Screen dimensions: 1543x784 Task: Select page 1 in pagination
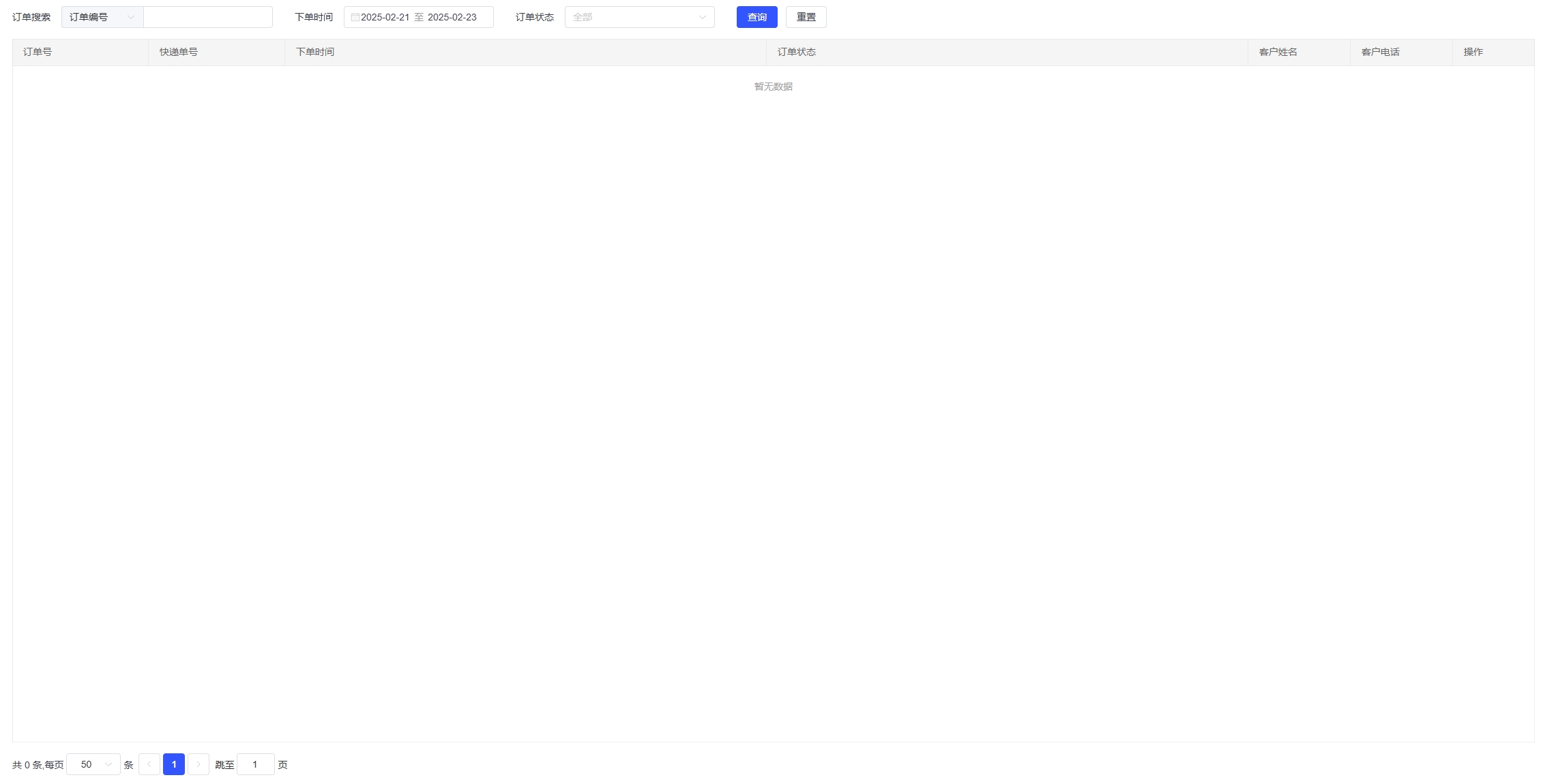click(x=174, y=764)
